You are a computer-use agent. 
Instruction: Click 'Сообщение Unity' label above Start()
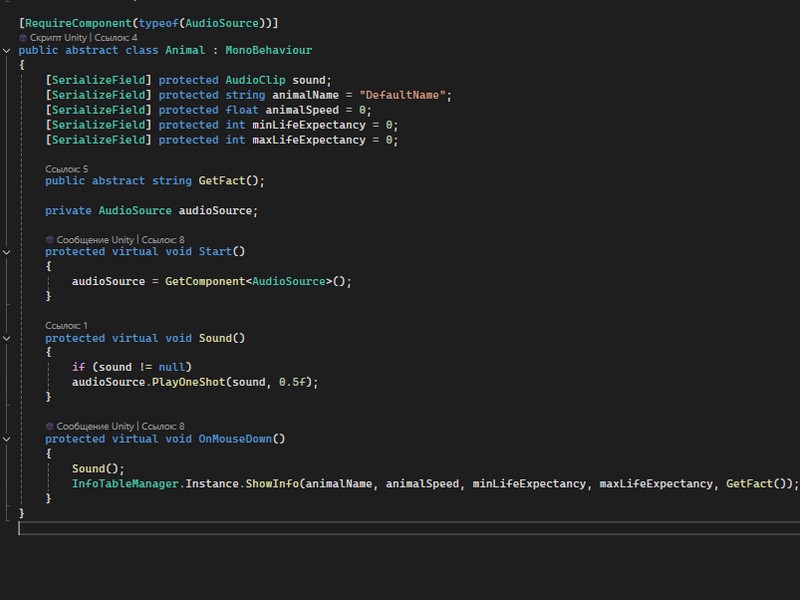pos(95,240)
